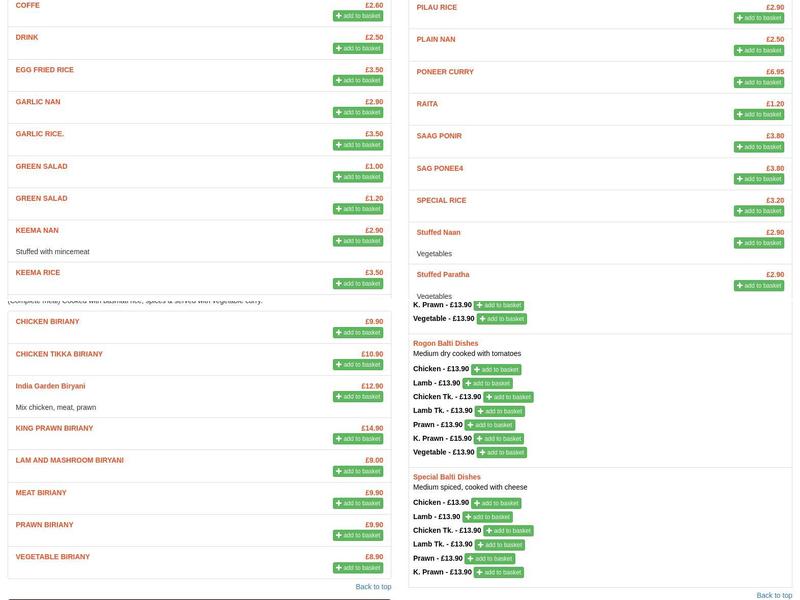Viewport: 800px width, 600px height.
Task: Add RAITA to basket
Action: tap(759, 115)
